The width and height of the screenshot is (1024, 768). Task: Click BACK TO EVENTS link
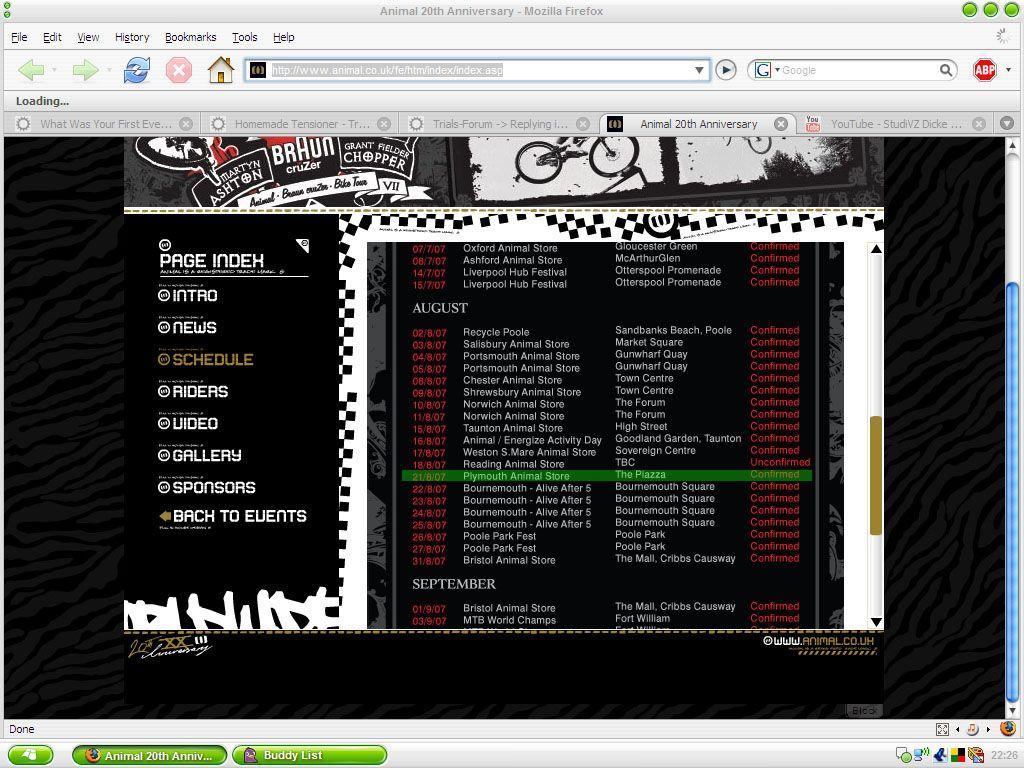[x=232, y=516]
